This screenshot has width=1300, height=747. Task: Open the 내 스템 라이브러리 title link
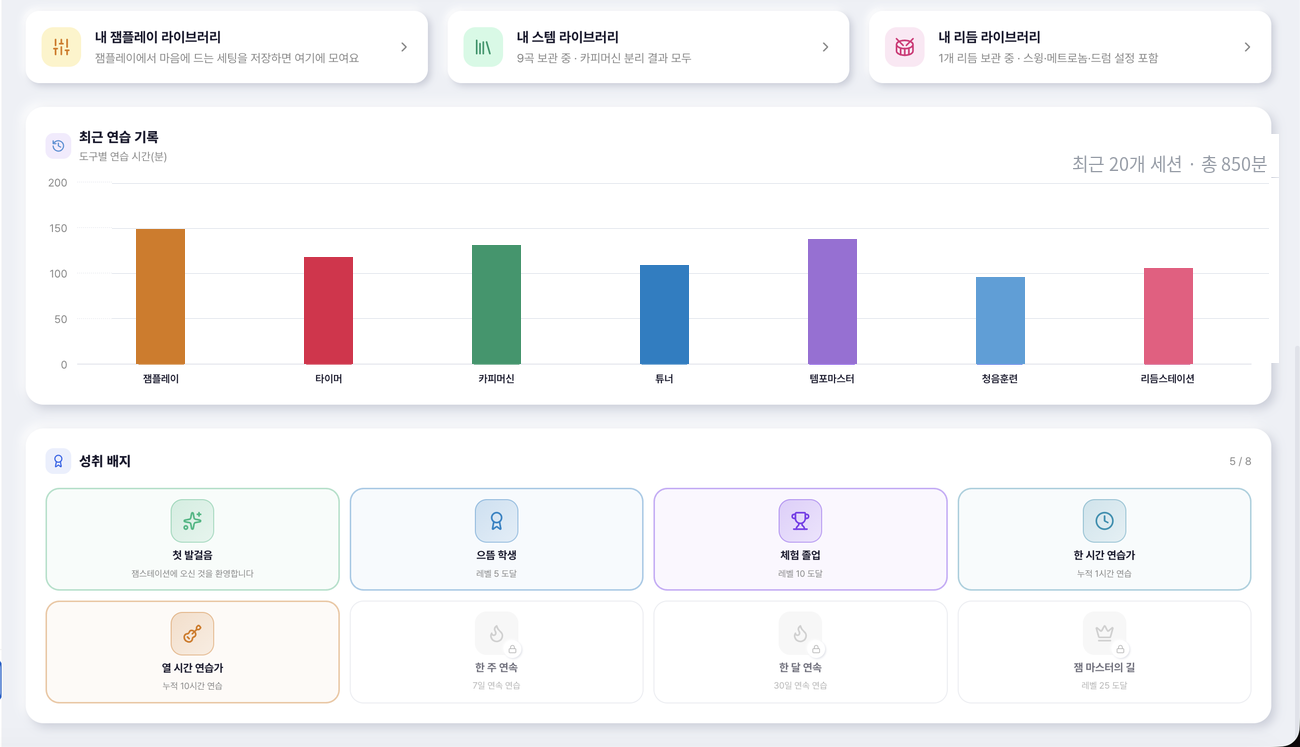568,37
